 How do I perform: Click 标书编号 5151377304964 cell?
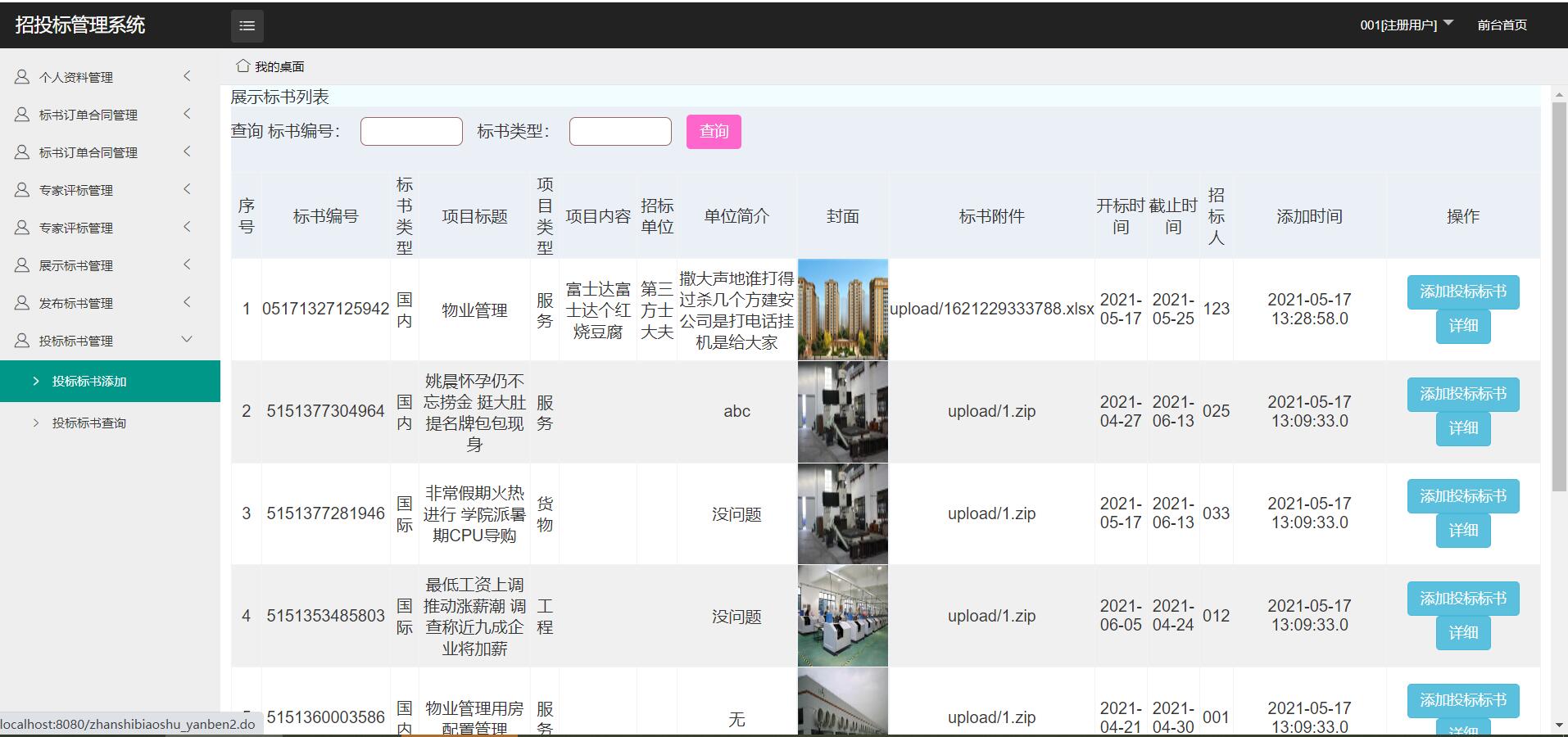[325, 411]
